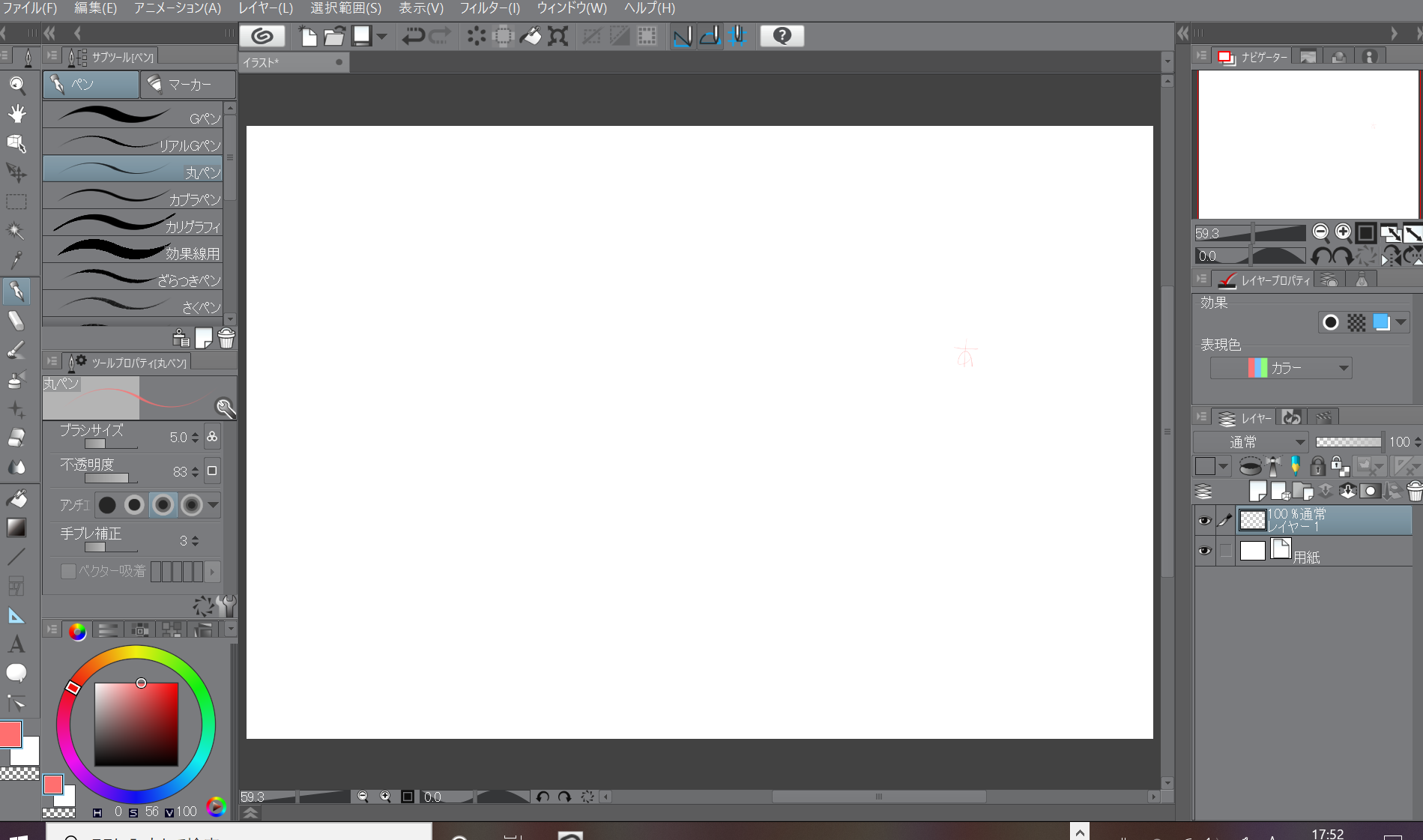Enable the ベクター吸着 checkbox
This screenshot has width=1423, height=840.
(x=68, y=572)
